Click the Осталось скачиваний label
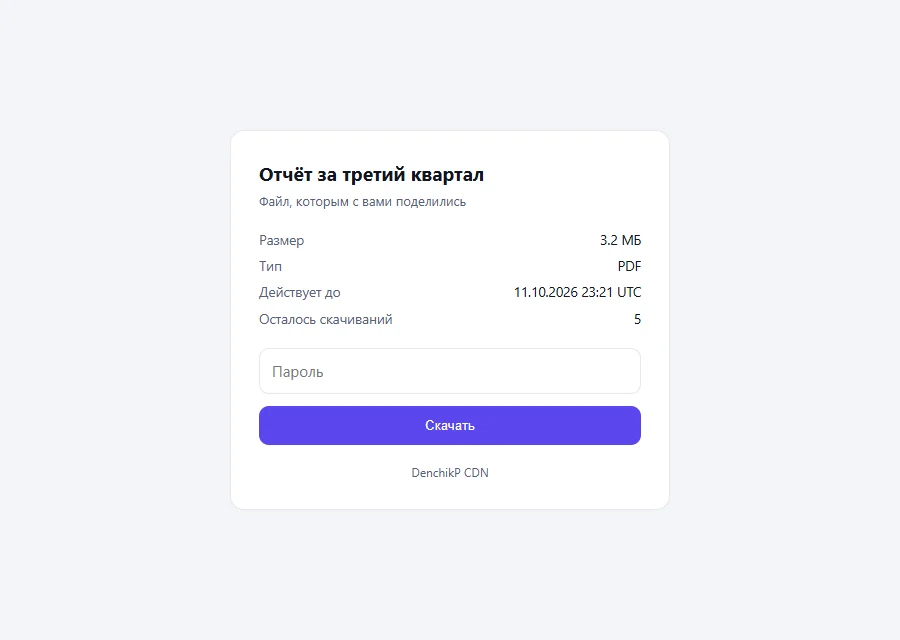 (x=325, y=319)
